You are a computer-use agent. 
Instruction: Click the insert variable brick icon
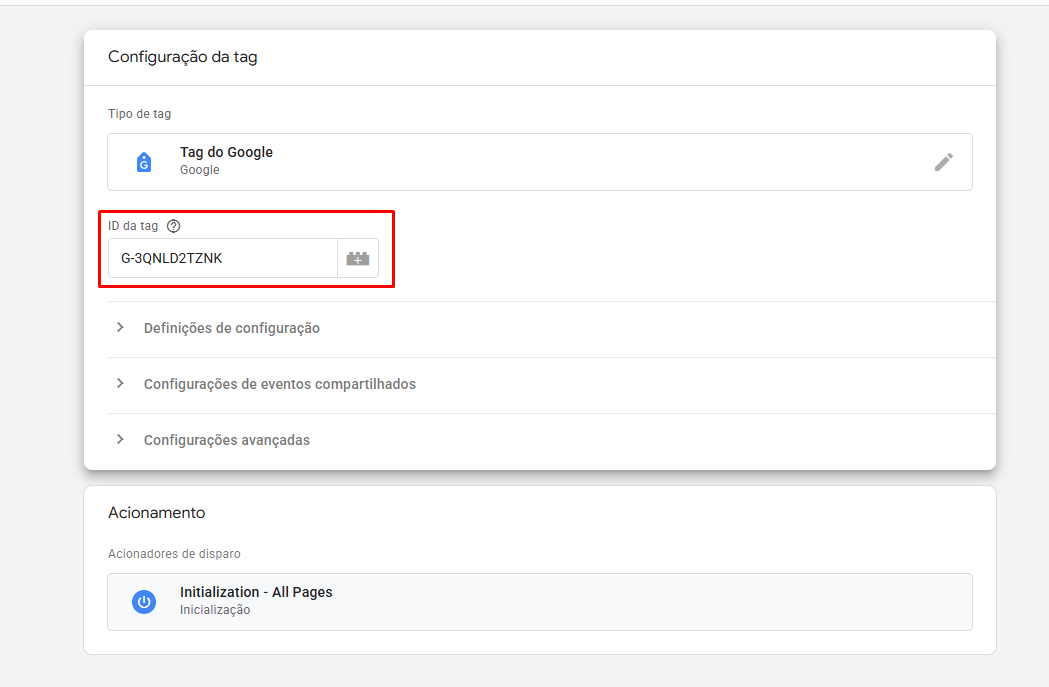358,258
